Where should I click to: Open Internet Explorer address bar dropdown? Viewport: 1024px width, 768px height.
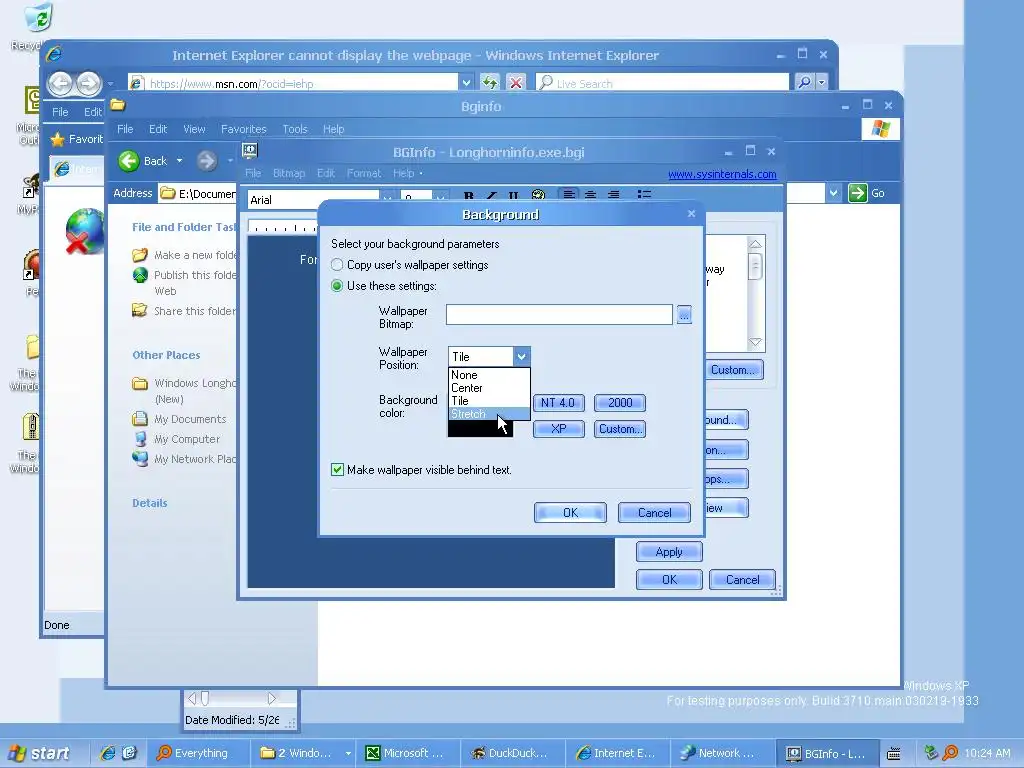(466, 83)
